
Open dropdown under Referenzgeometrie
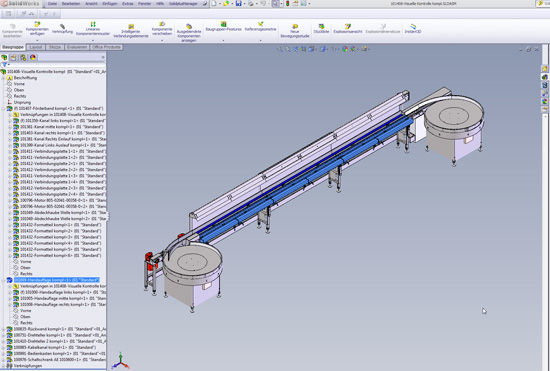point(261,41)
